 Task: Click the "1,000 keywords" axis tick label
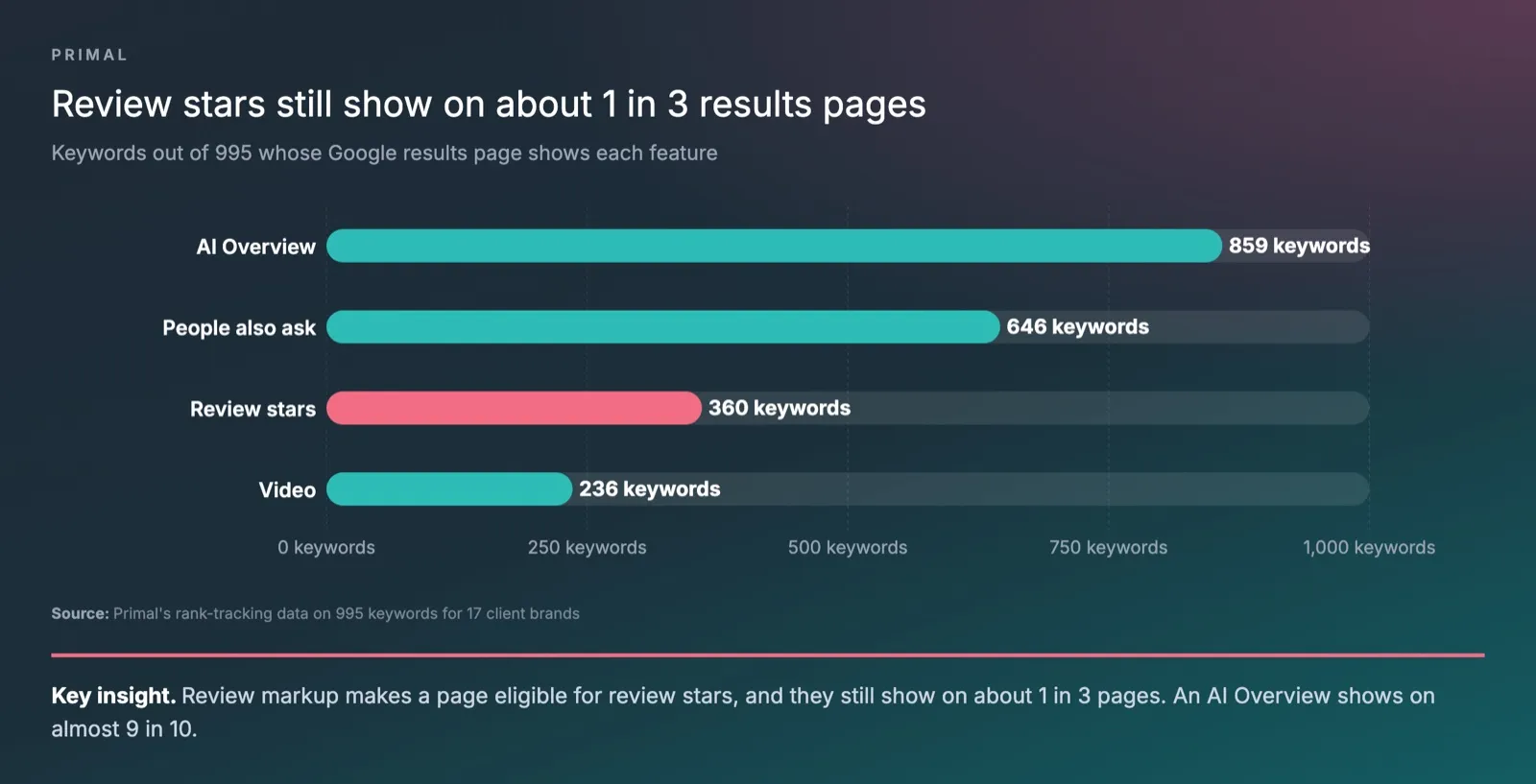(1369, 547)
